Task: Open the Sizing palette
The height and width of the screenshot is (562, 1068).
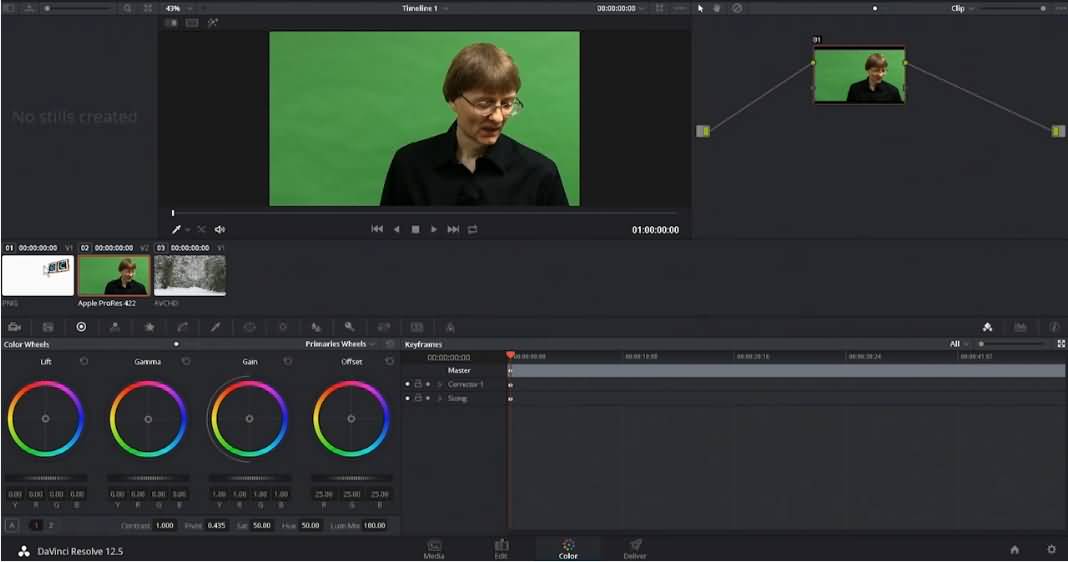Action: pos(383,327)
